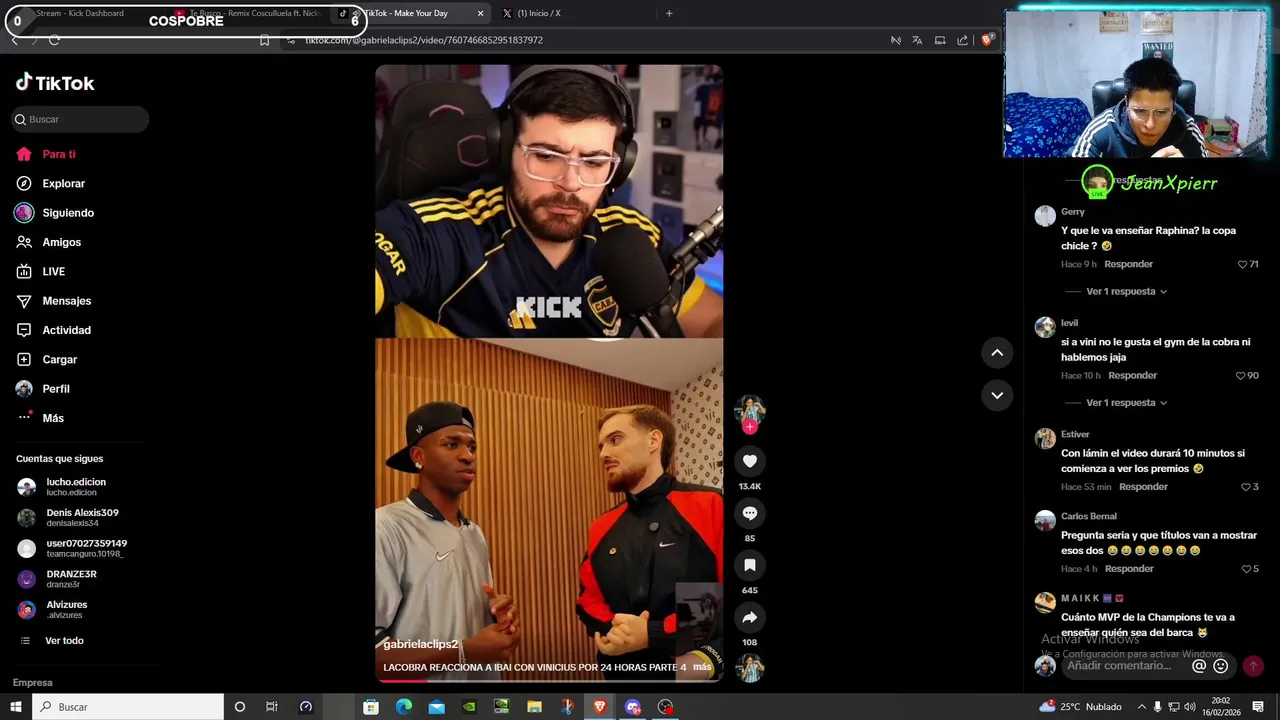Screen dimensions: 1280x720
Task: Follow gabrielaclips2 with plus badge
Action: pyautogui.click(x=750, y=426)
